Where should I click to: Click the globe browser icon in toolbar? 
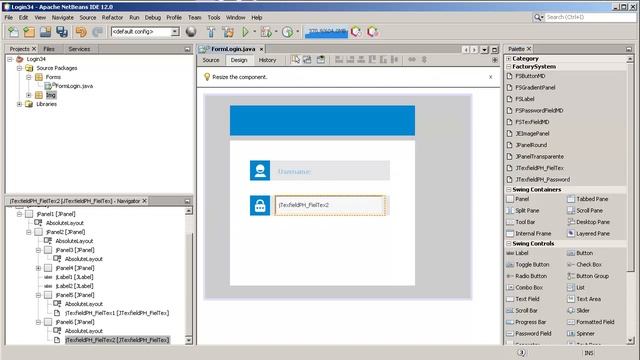click(191, 32)
